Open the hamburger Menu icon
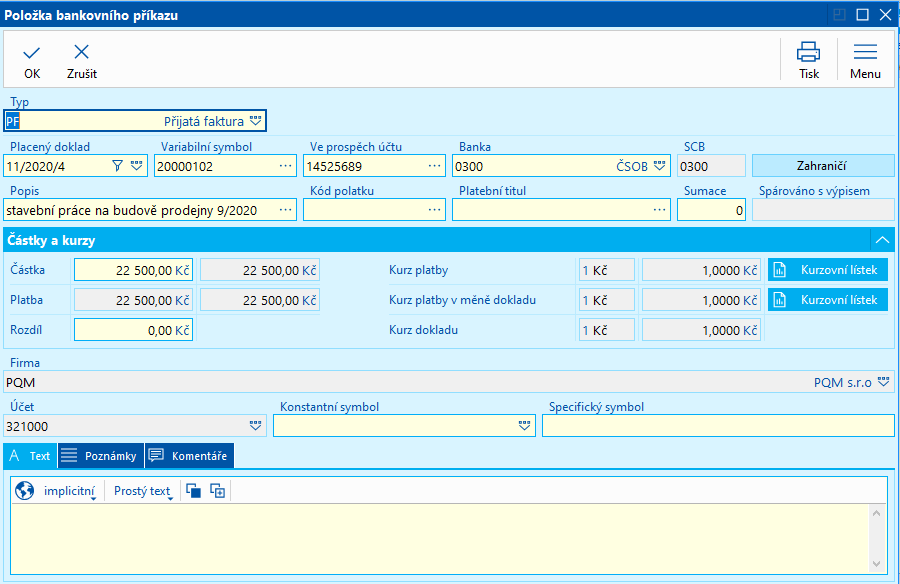Screen dimensions: 900x584 click(x=865, y=53)
